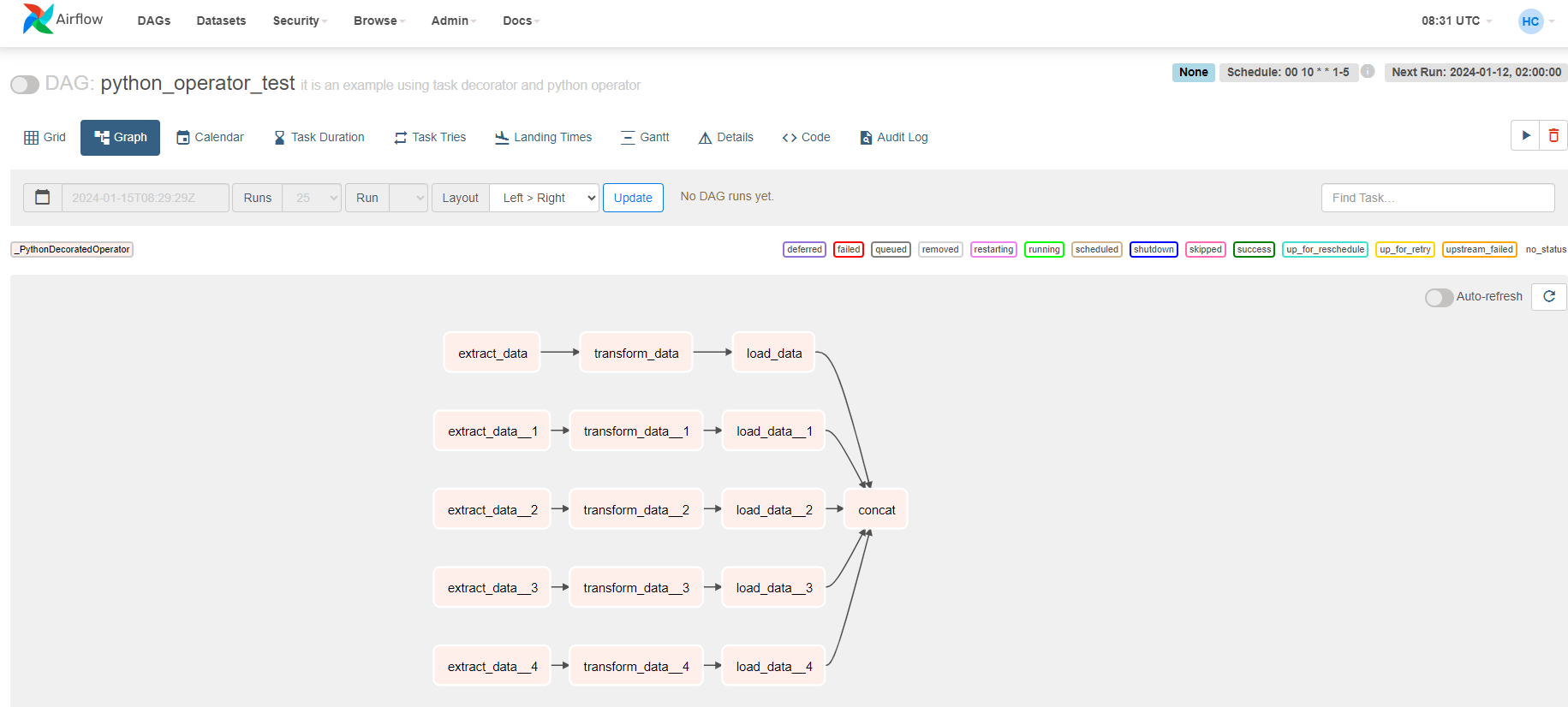Image resolution: width=1568 pixels, height=707 pixels.
Task: Click the running status legend badge
Action: click(1044, 249)
